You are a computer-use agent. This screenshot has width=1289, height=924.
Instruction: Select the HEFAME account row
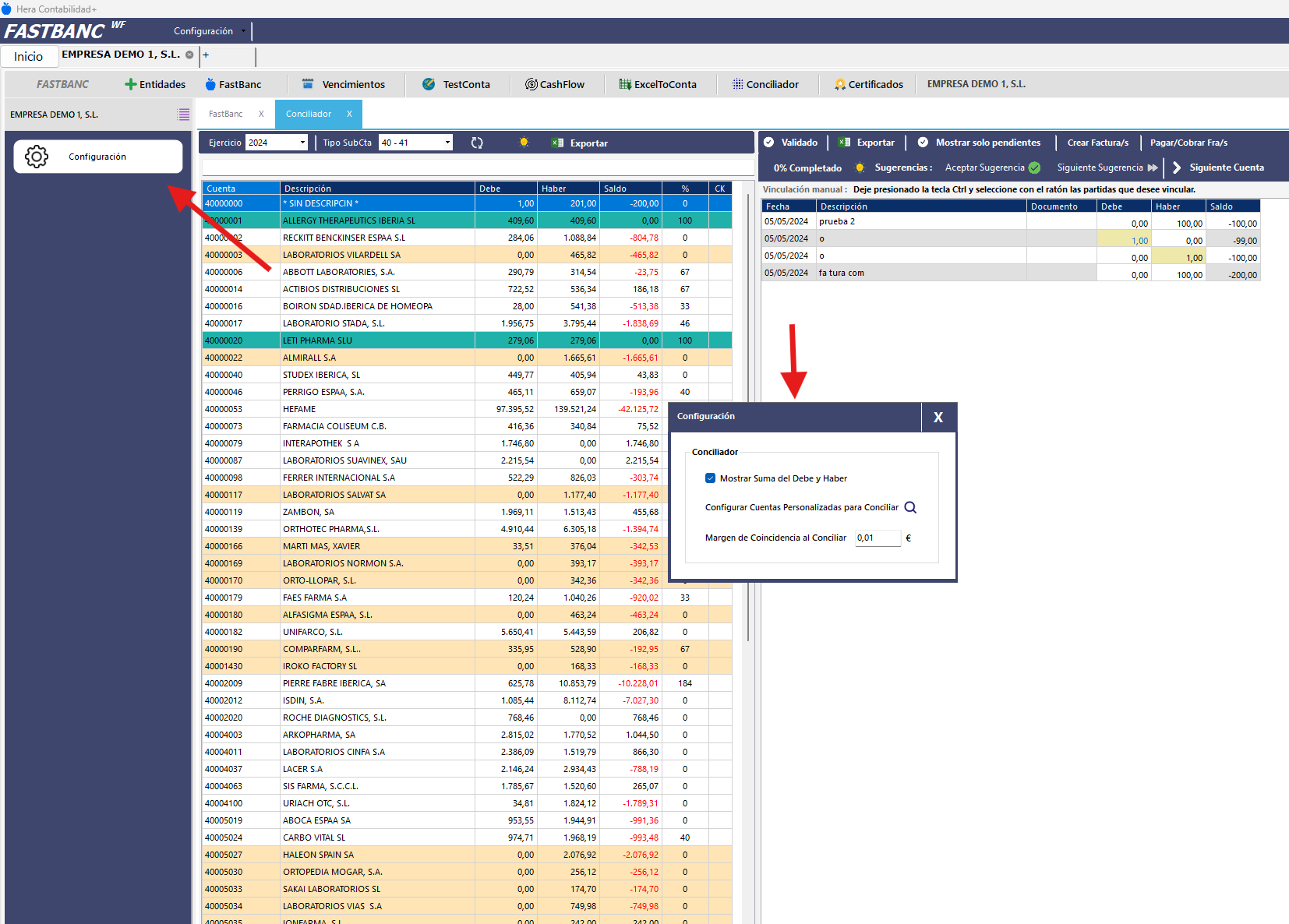click(467, 409)
